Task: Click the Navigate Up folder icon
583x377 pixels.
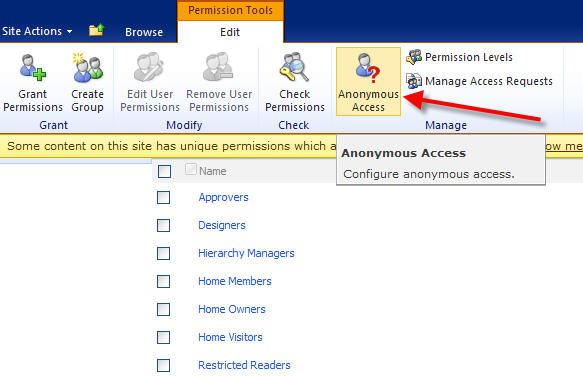Action: 97,30
